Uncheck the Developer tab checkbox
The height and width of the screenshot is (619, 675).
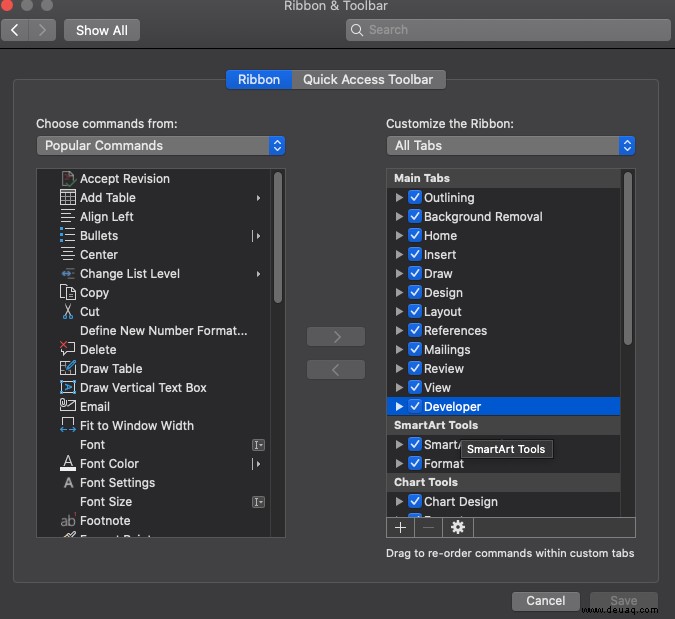415,406
